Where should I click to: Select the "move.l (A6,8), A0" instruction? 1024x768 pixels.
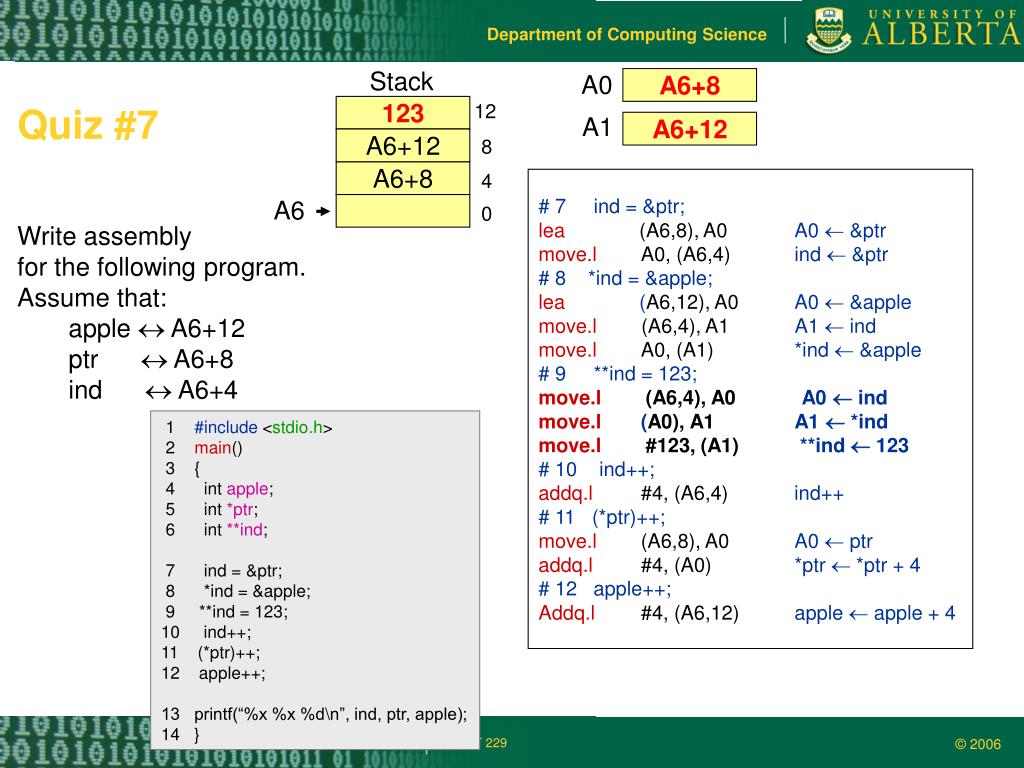[633, 541]
